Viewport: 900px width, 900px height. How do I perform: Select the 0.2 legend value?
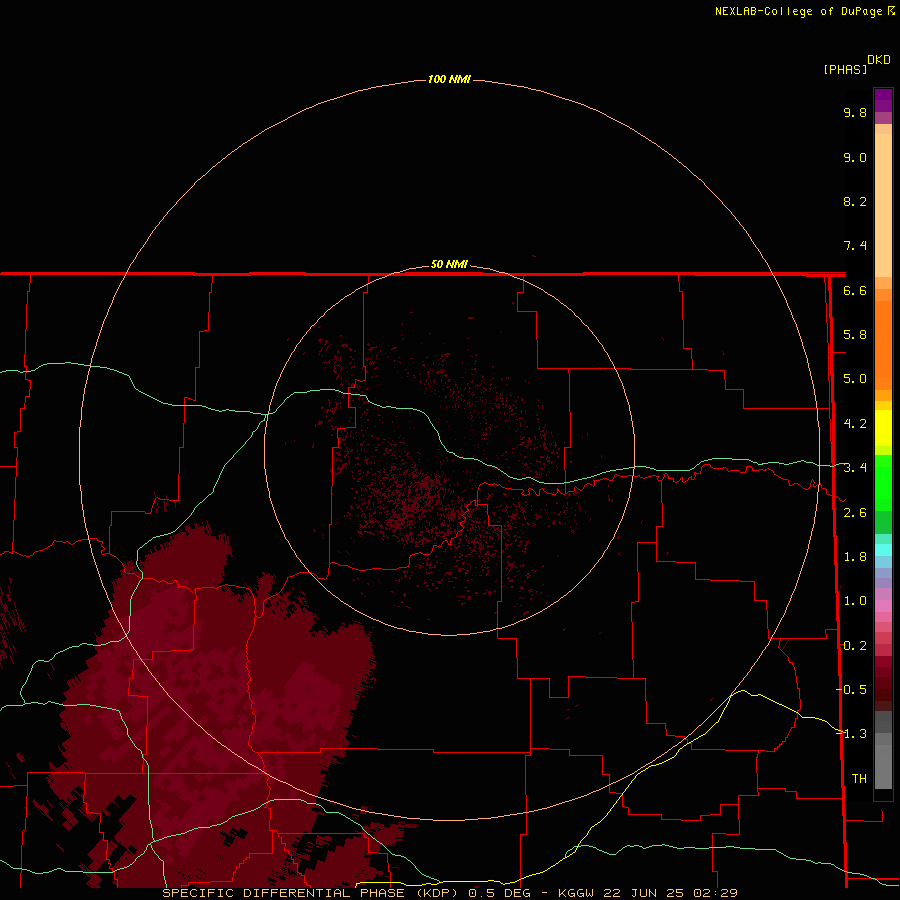point(855,646)
